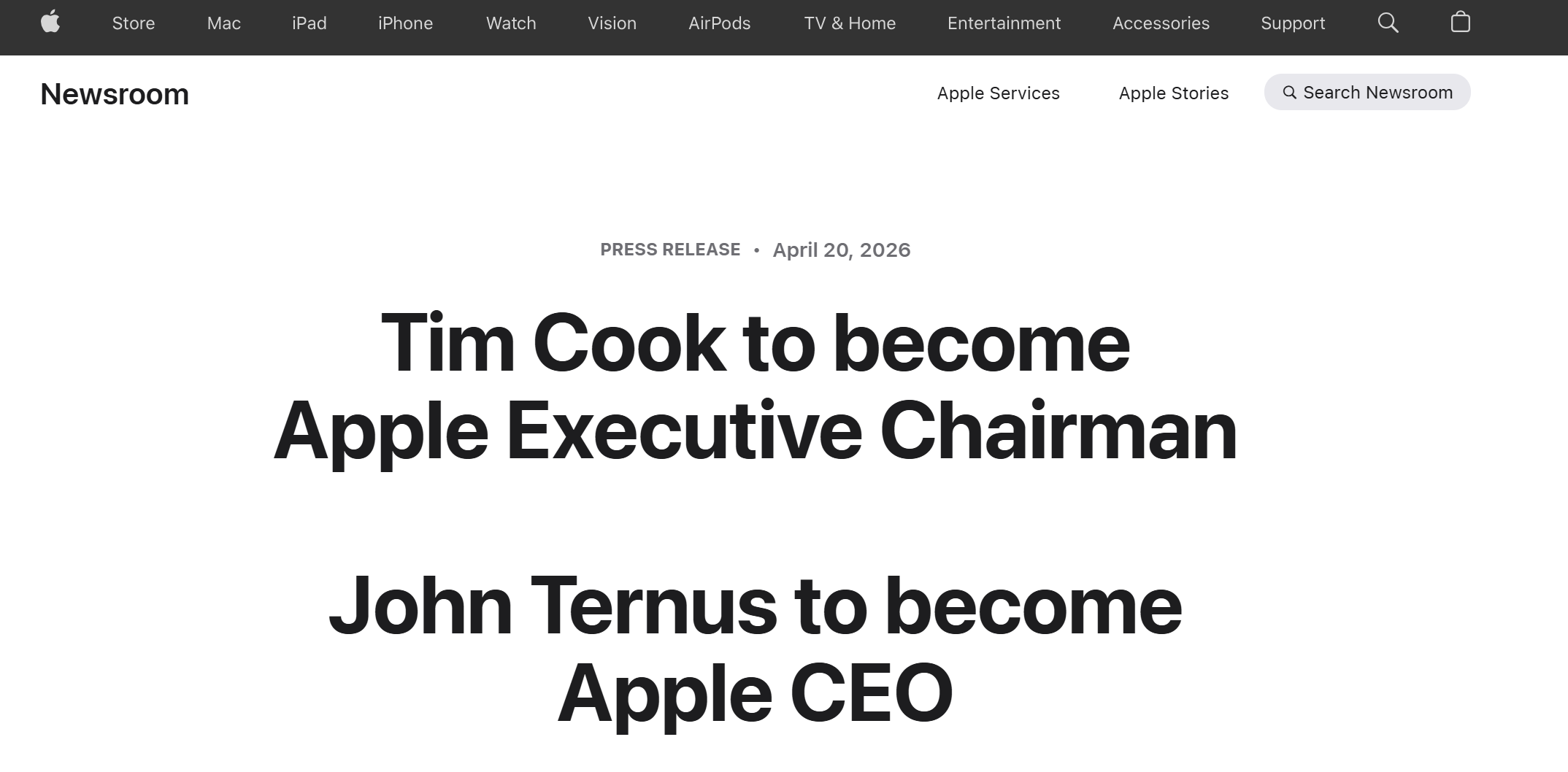Open the Accessories section
The image size is (1568, 772).
1160,23
